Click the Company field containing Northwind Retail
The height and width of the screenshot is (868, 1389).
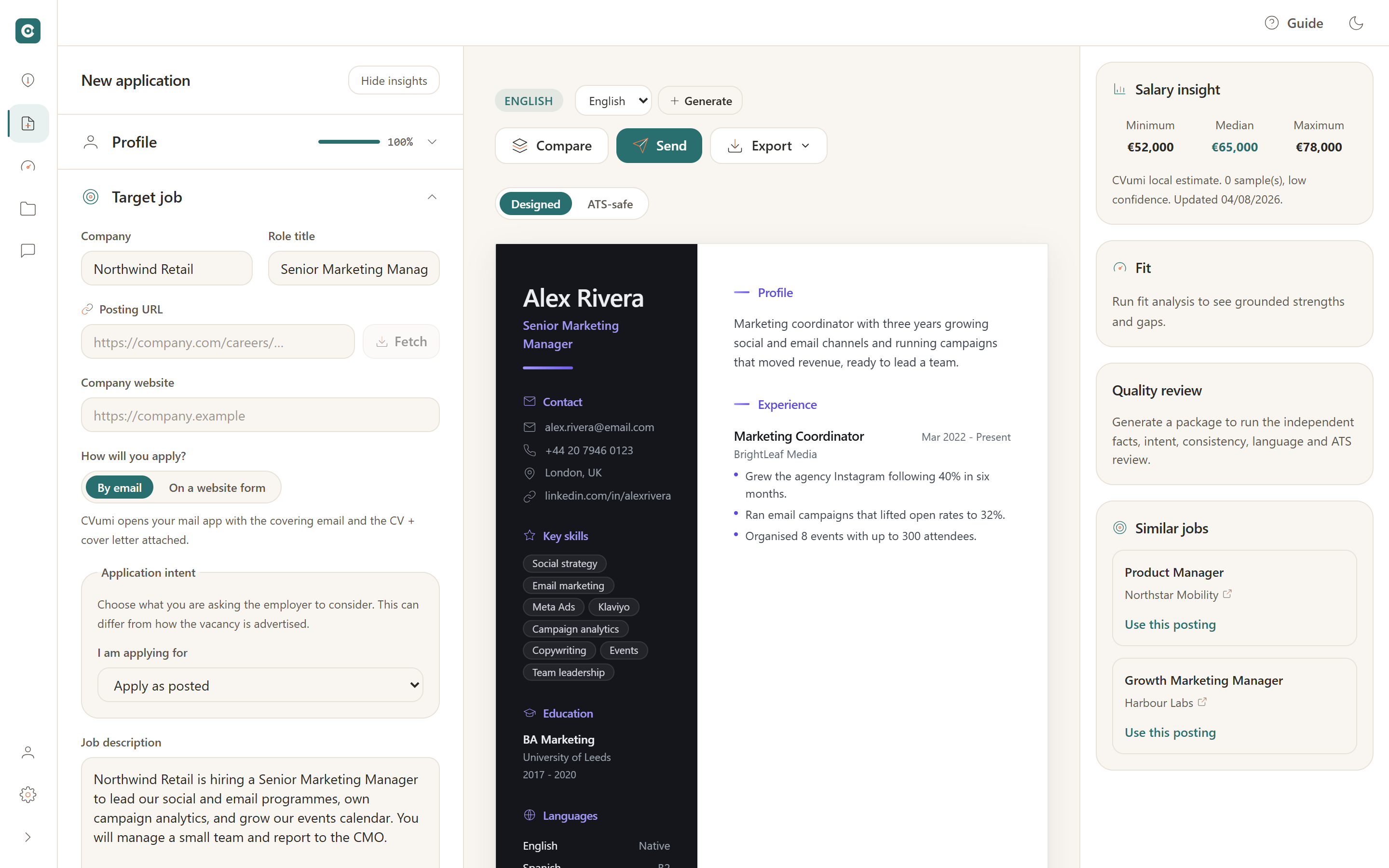[x=166, y=268]
